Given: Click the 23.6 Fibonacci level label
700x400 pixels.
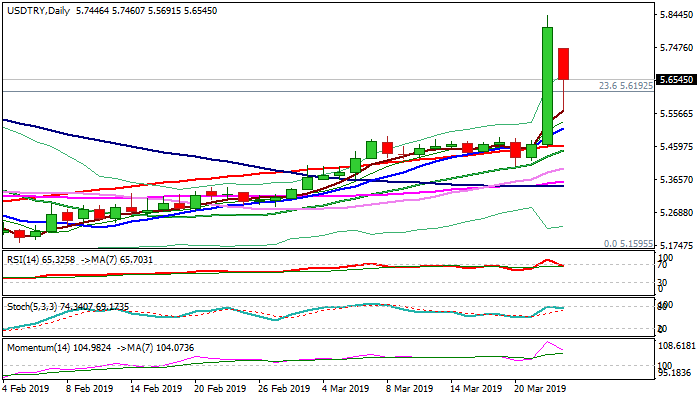Looking at the screenshot, I should (x=623, y=86).
